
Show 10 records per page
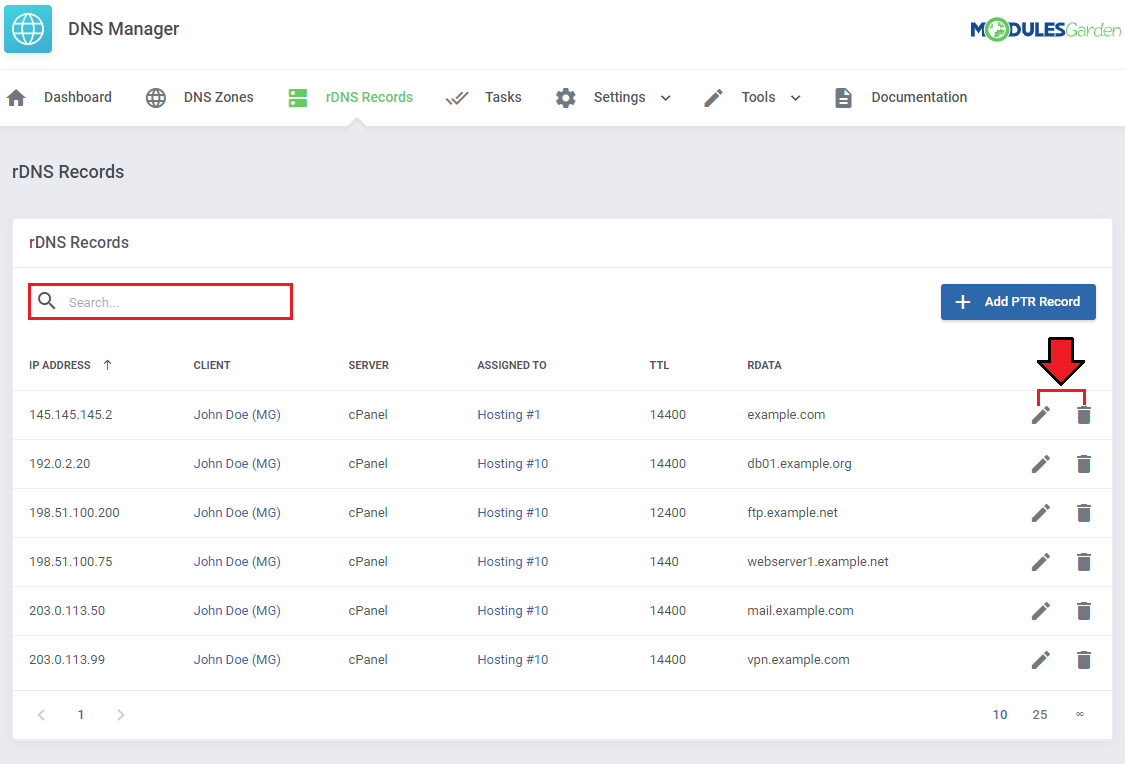1000,715
